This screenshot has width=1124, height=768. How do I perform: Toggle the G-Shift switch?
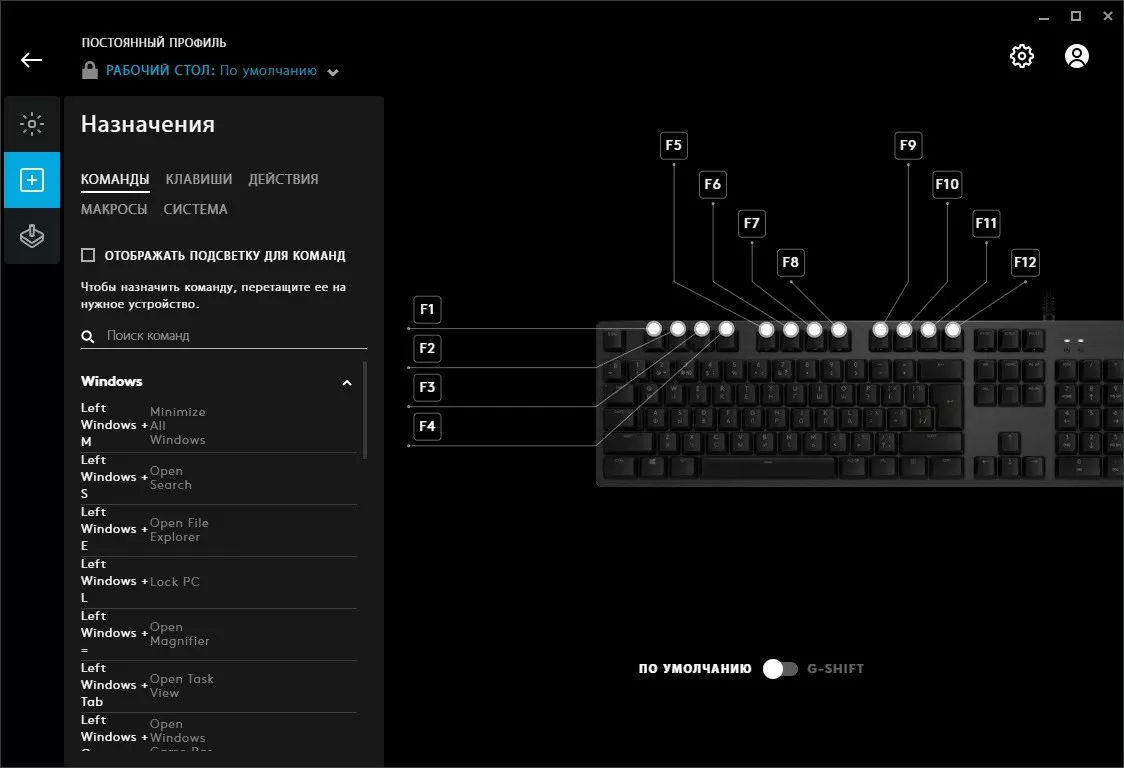780,669
